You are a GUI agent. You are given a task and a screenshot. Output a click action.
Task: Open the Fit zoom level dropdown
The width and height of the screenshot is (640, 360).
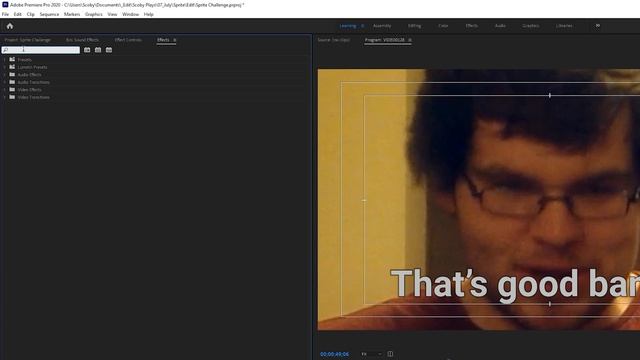371,354
